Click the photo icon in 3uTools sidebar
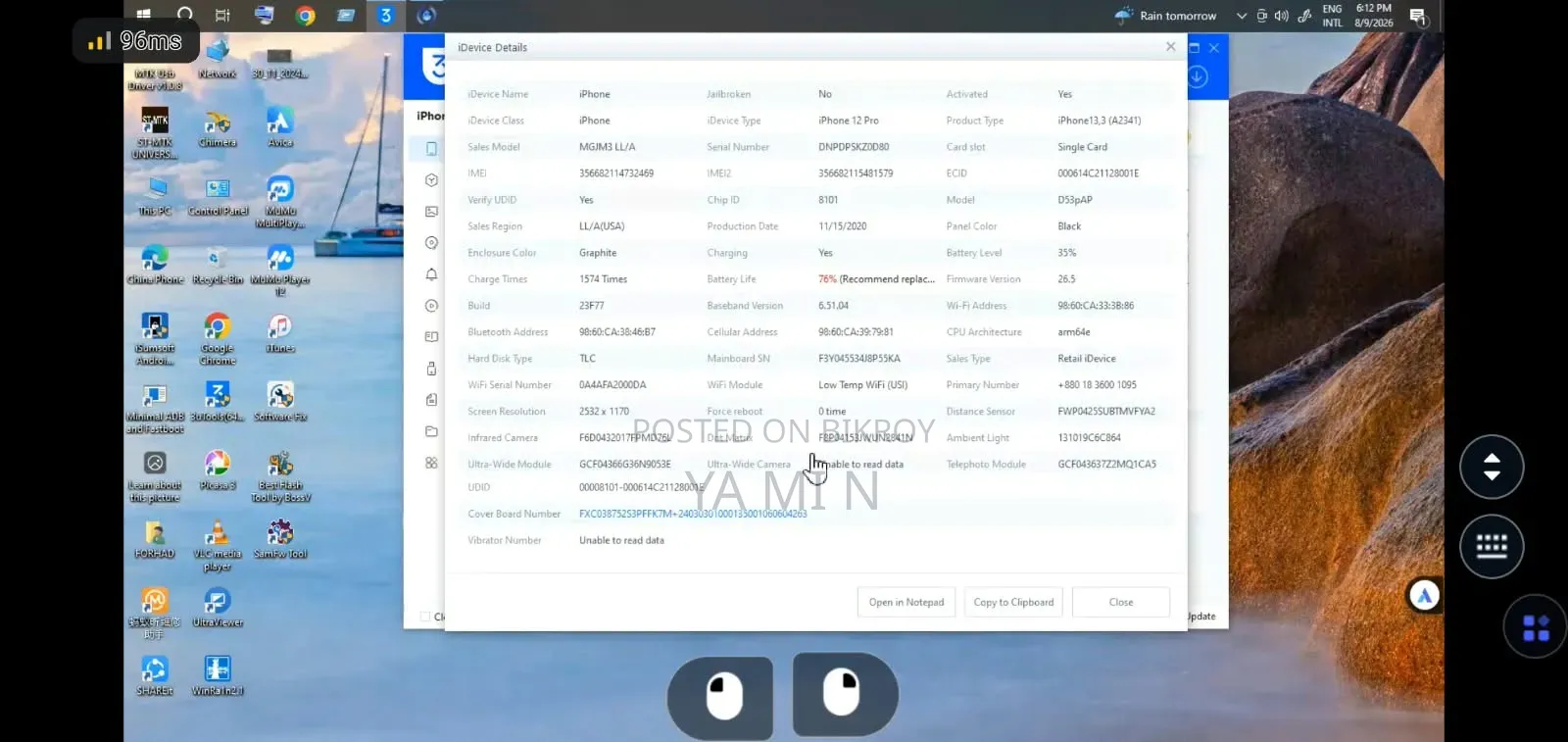This screenshot has width=1568, height=742. pyautogui.click(x=431, y=212)
